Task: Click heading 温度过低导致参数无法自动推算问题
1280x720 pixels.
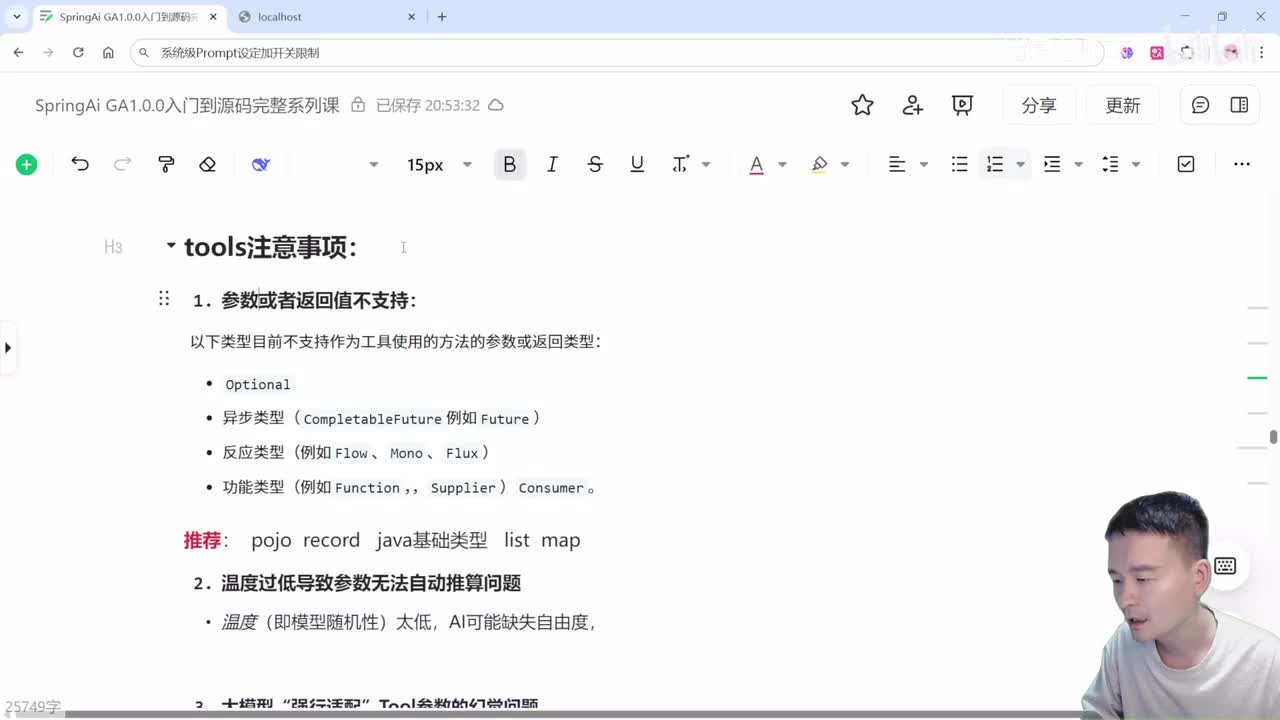Action: (x=371, y=583)
